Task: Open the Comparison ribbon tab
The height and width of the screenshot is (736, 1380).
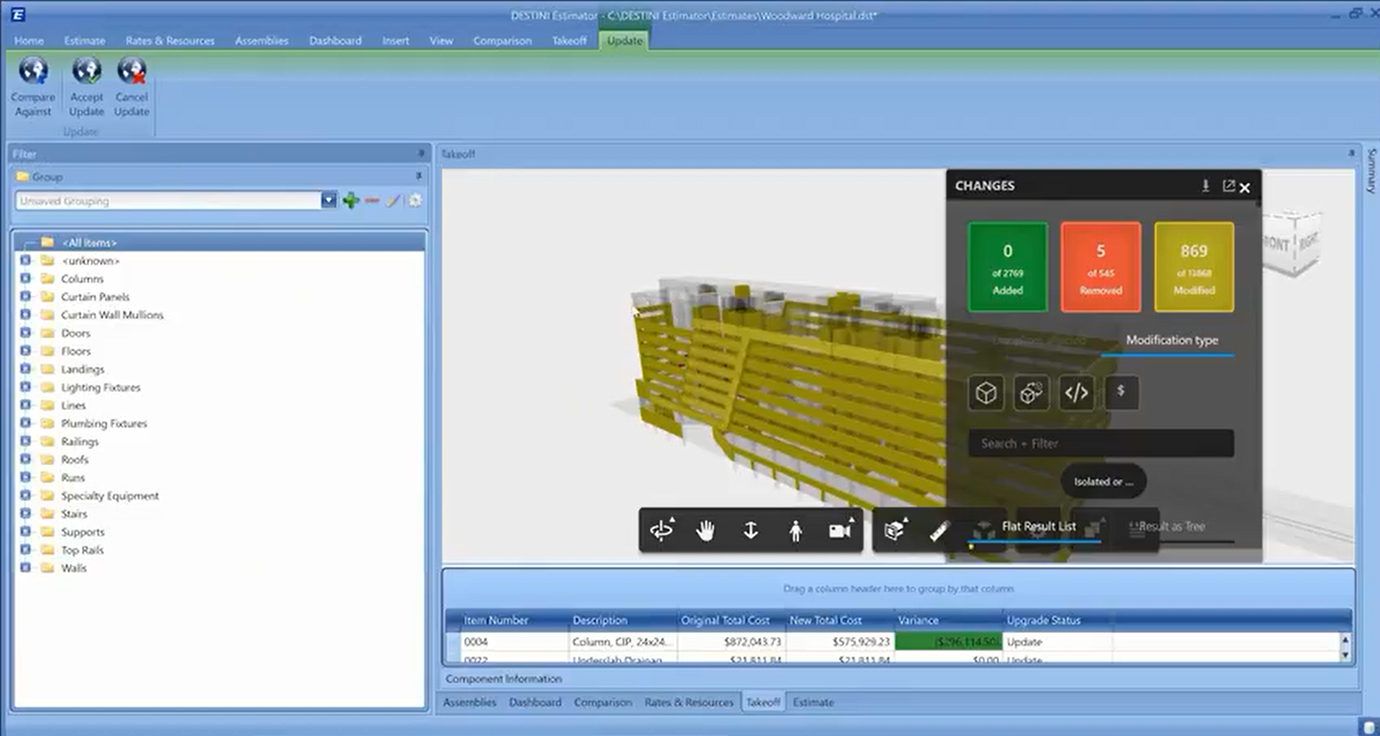Action: point(502,41)
